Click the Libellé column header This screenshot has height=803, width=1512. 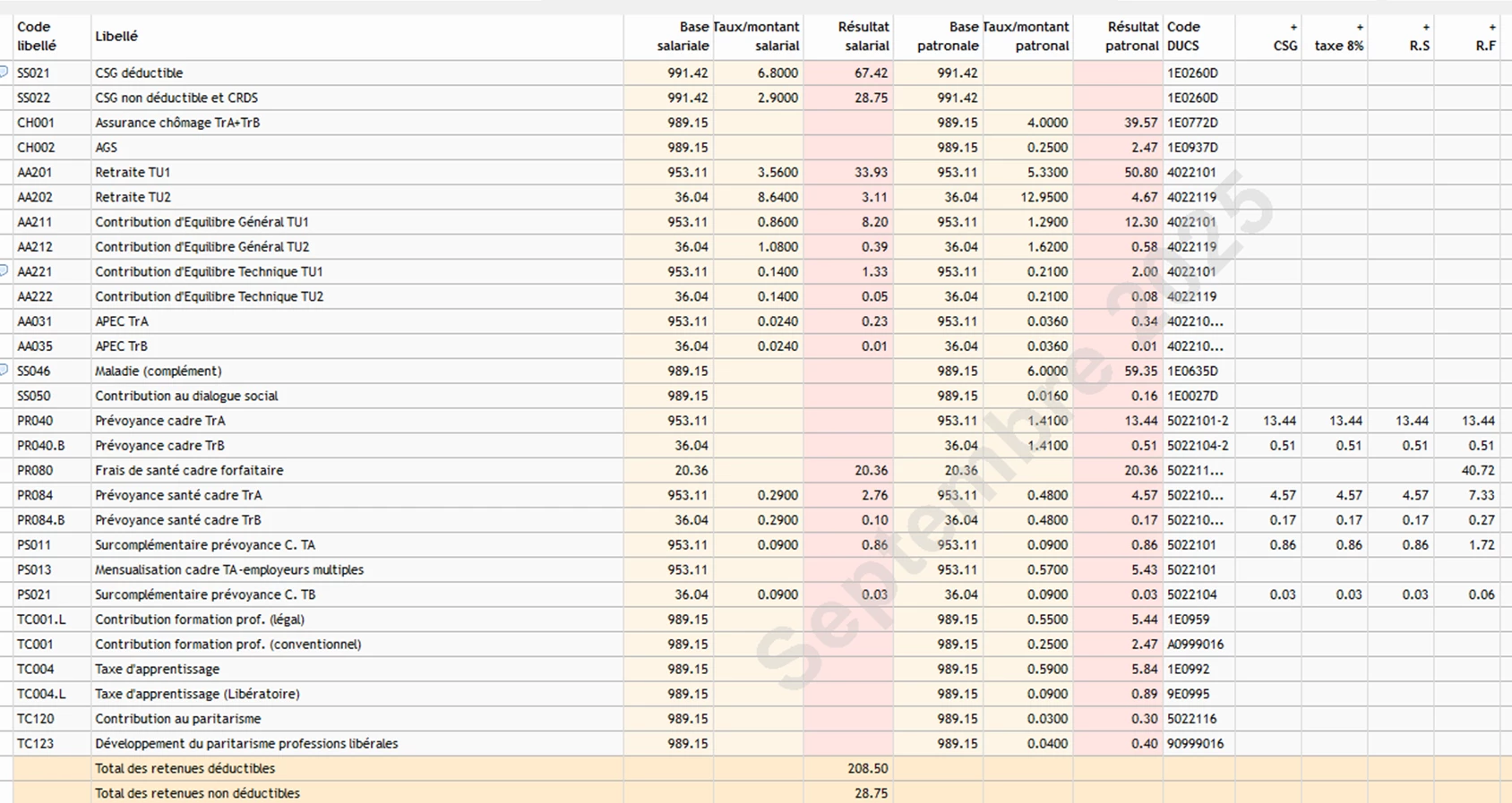pos(116,37)
